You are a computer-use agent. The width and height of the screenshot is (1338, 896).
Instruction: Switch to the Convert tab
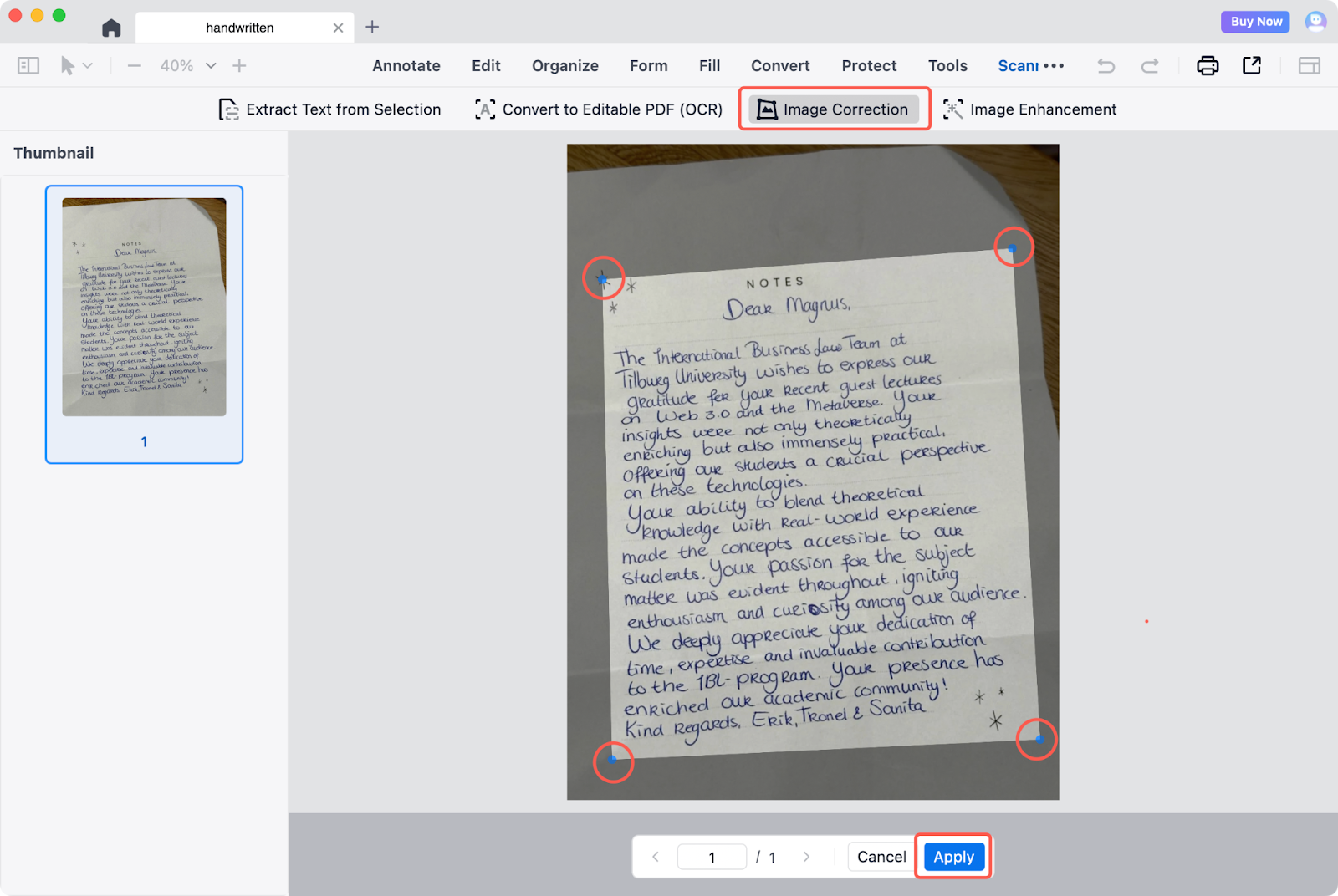[779, 65]
